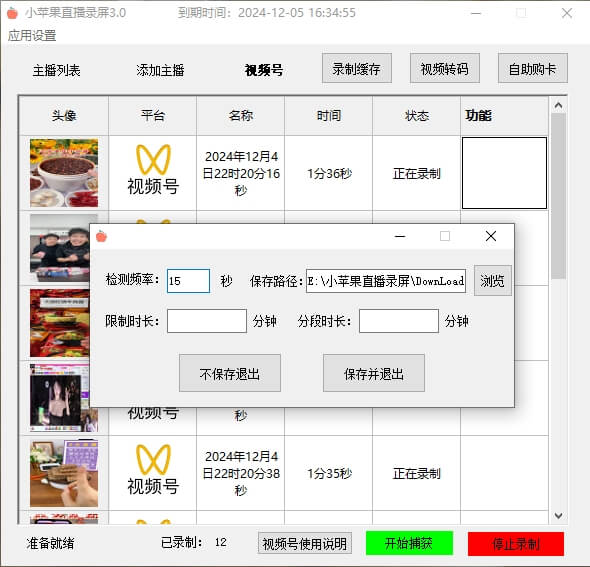Click the 浏览 browse button
Screen dimensions: 590x567
[x=493, y=281]
